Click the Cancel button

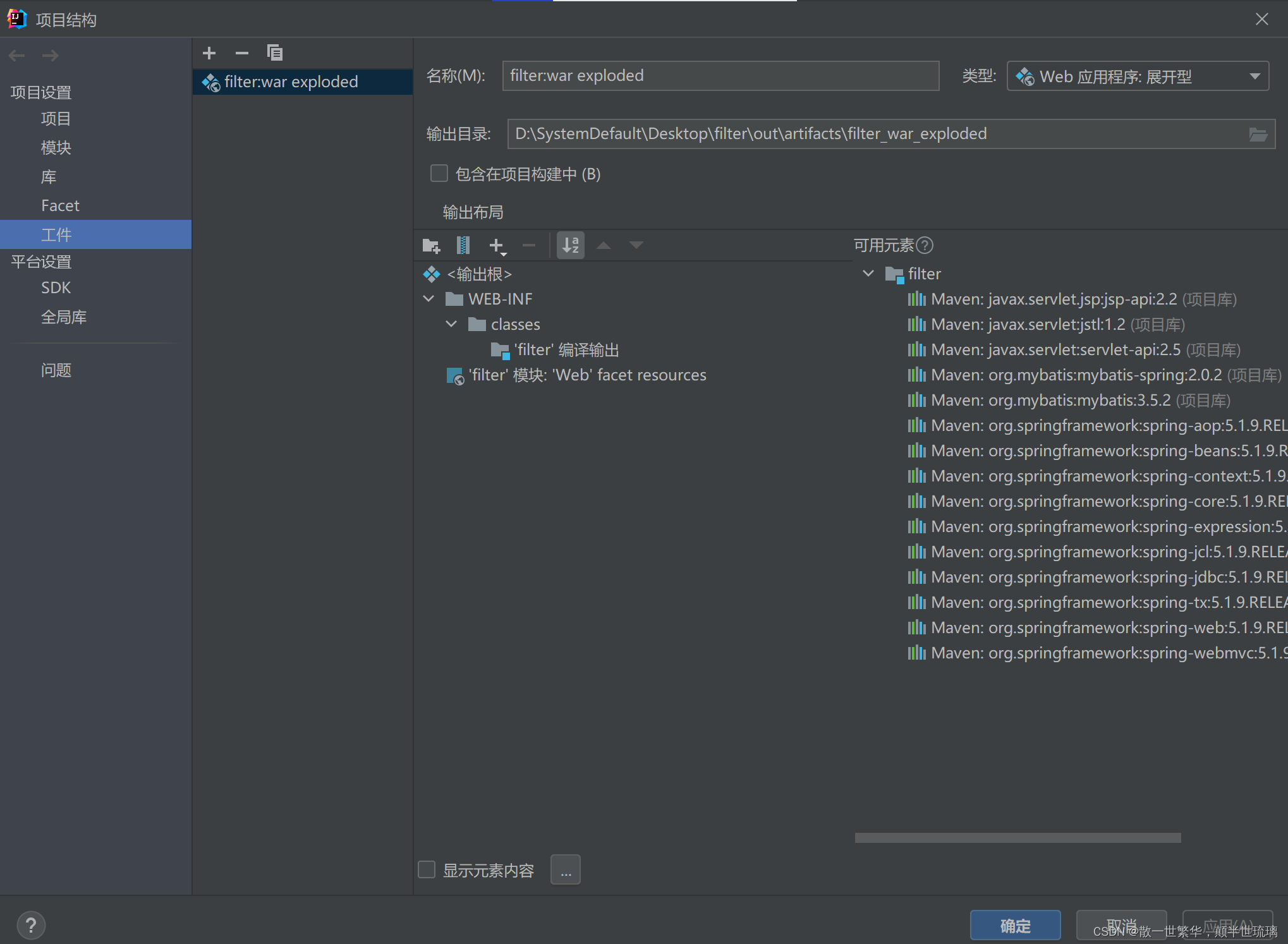pyautogui.click(x=1122, y=926)
